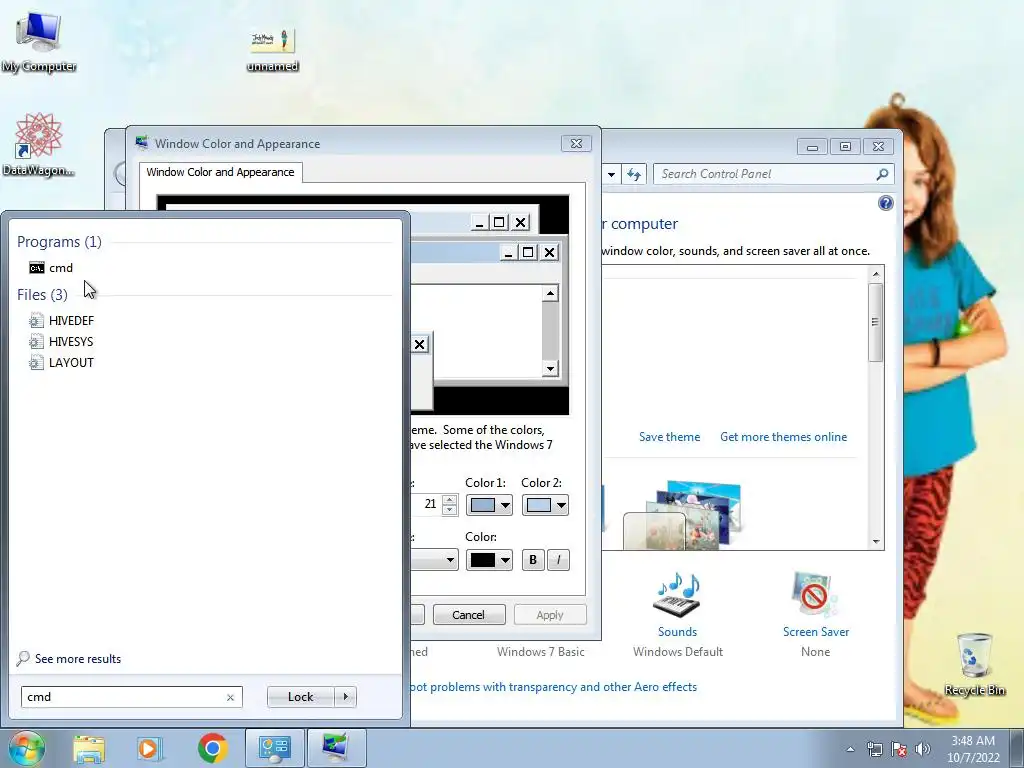This screenshot has width=1024, height=768.
Task: Click the Screen Saver link text
Action: click(816, 632)
